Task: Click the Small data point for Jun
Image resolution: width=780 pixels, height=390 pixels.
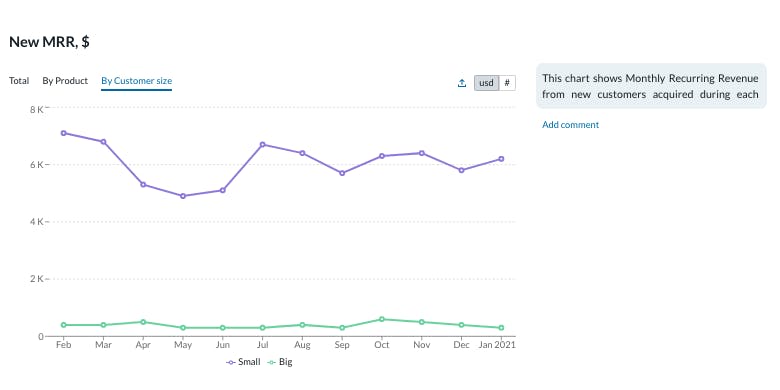Action: 223,191
